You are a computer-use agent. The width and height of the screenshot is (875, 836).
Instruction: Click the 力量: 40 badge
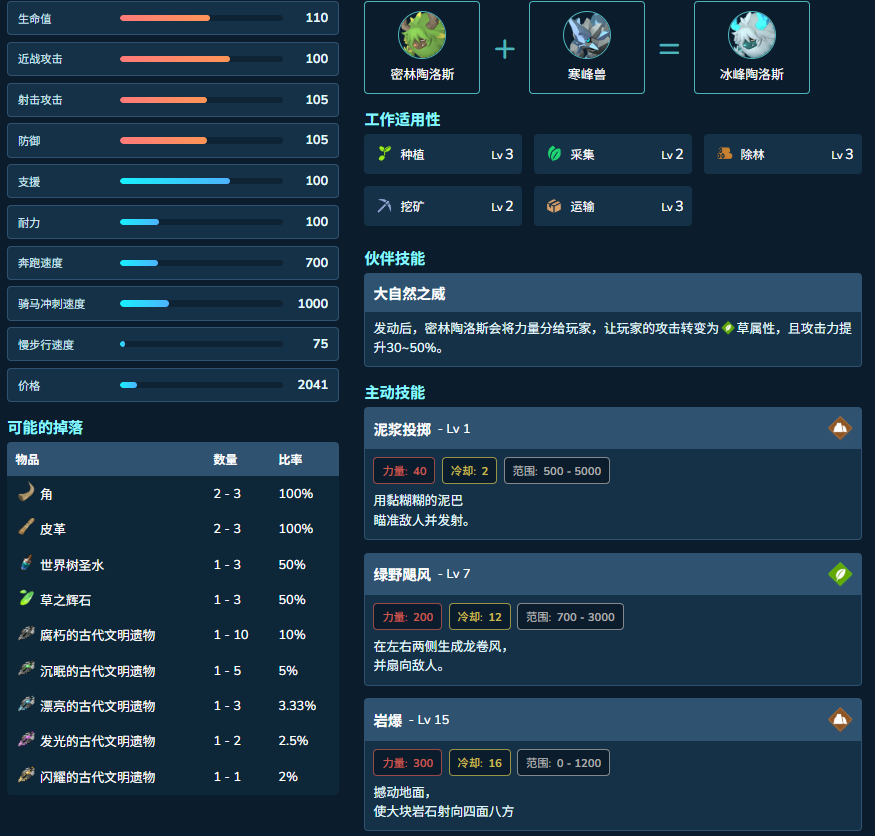click(x=404, y=471)
